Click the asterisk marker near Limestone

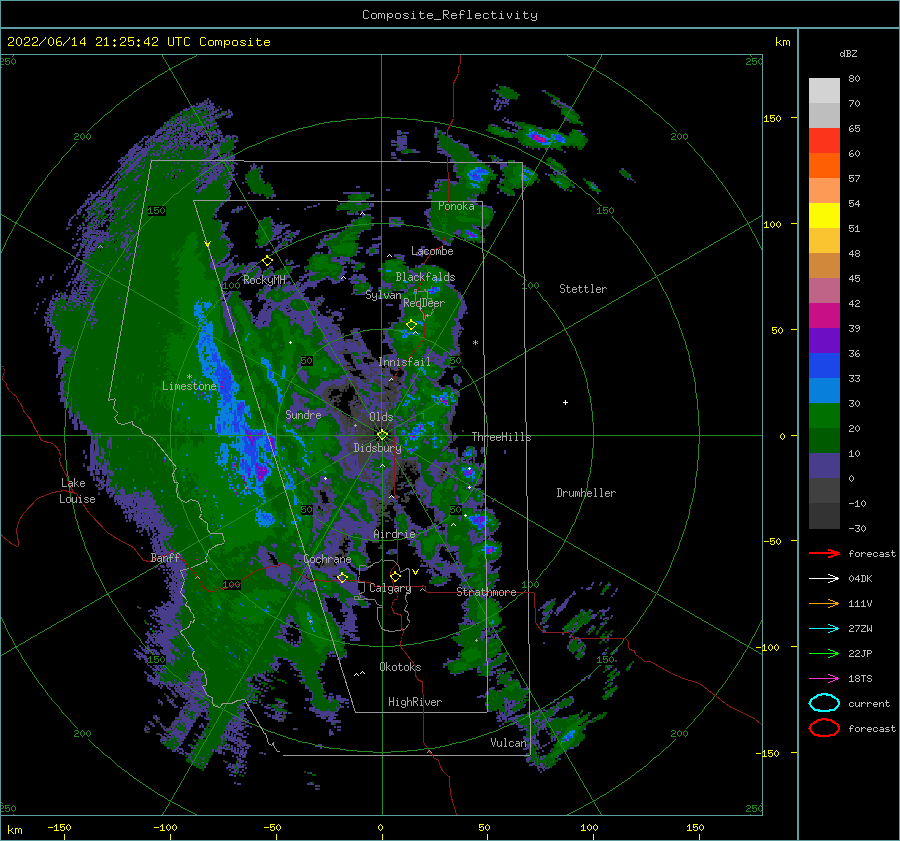tap(189, 377)
